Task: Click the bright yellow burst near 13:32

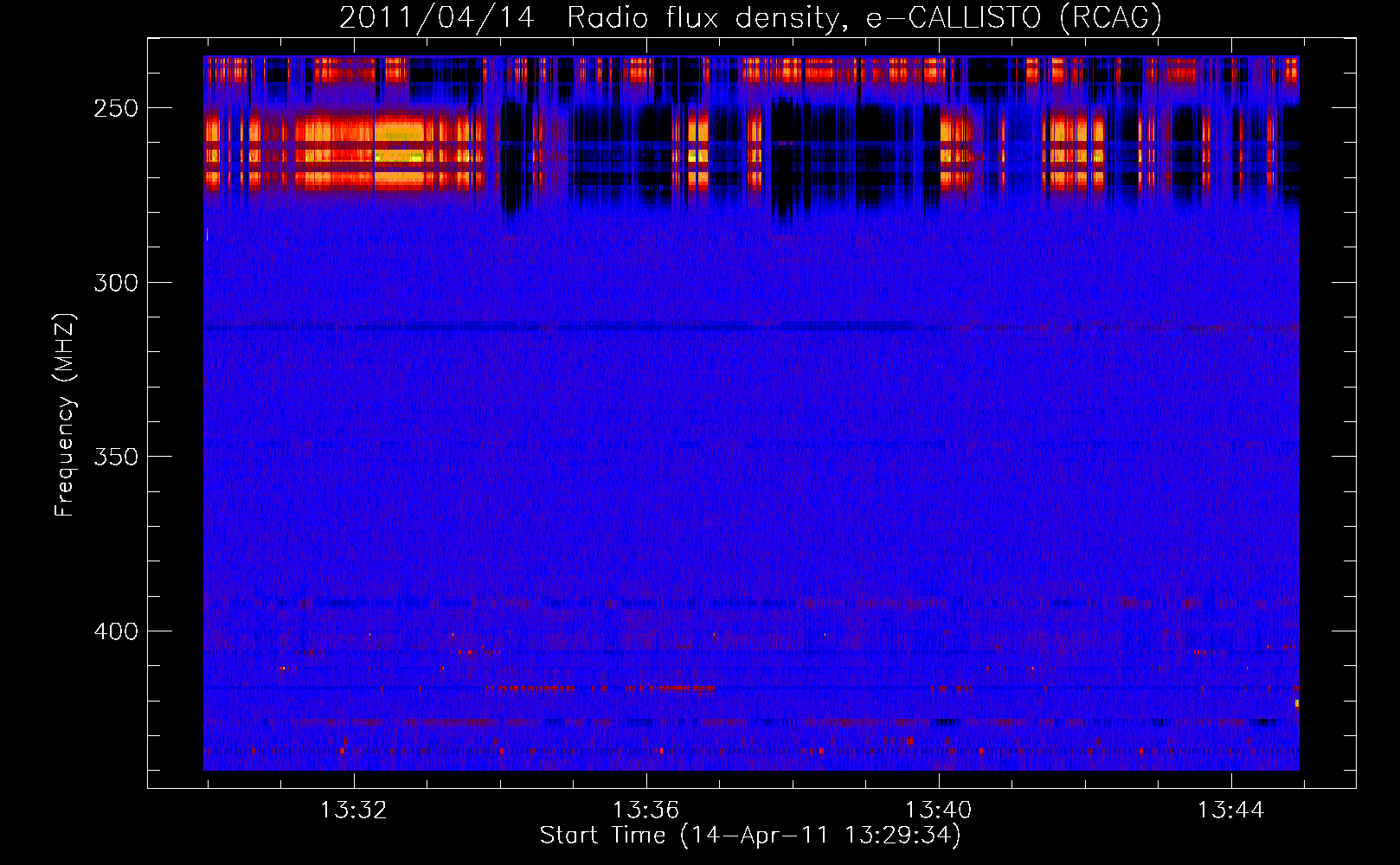Action: pyautogui.click(x=400, y=154)
